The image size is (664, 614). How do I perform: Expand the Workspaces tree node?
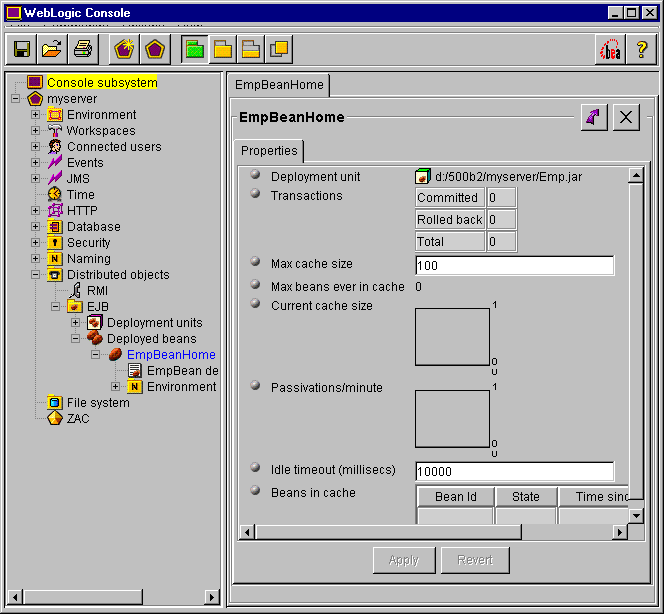point(36,130)
